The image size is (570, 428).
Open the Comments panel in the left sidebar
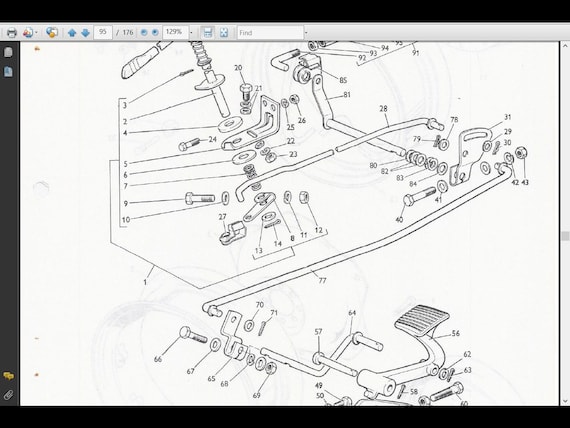[8, 376]
